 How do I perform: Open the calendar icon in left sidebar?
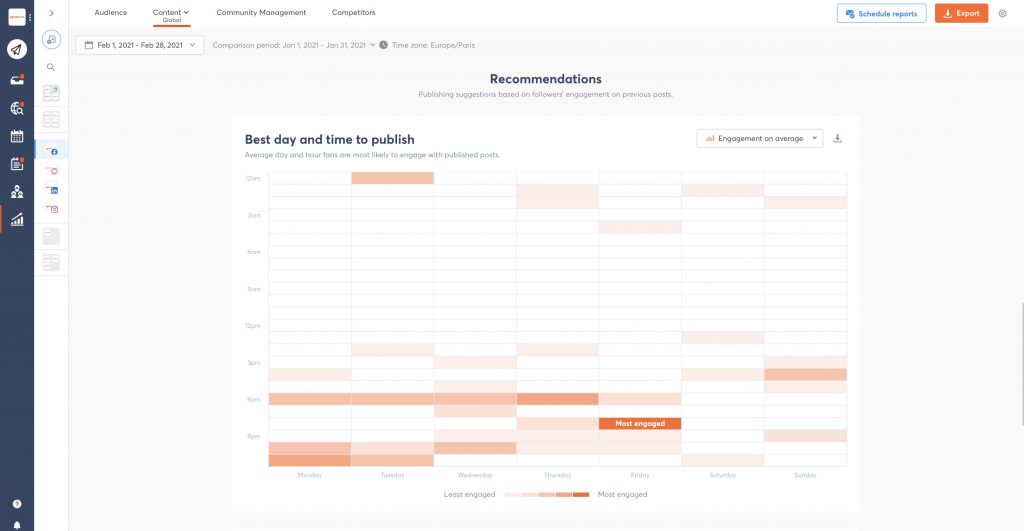click(17, 136)
